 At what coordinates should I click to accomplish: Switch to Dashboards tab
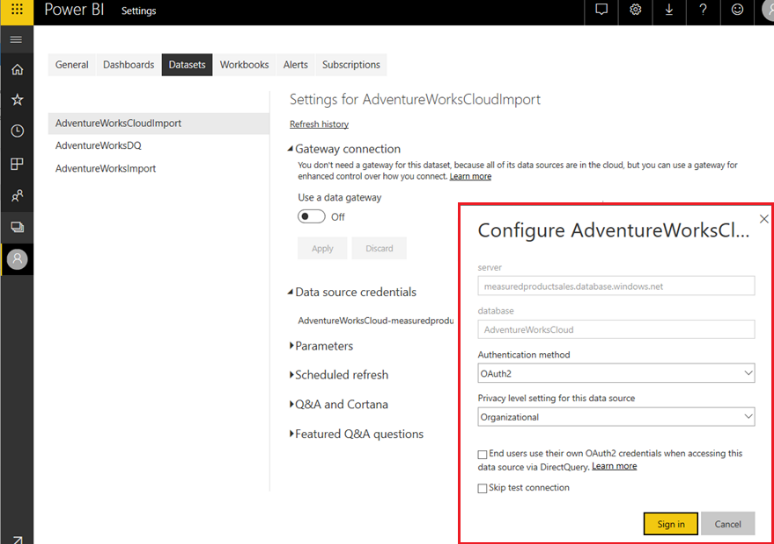[129, 65]
